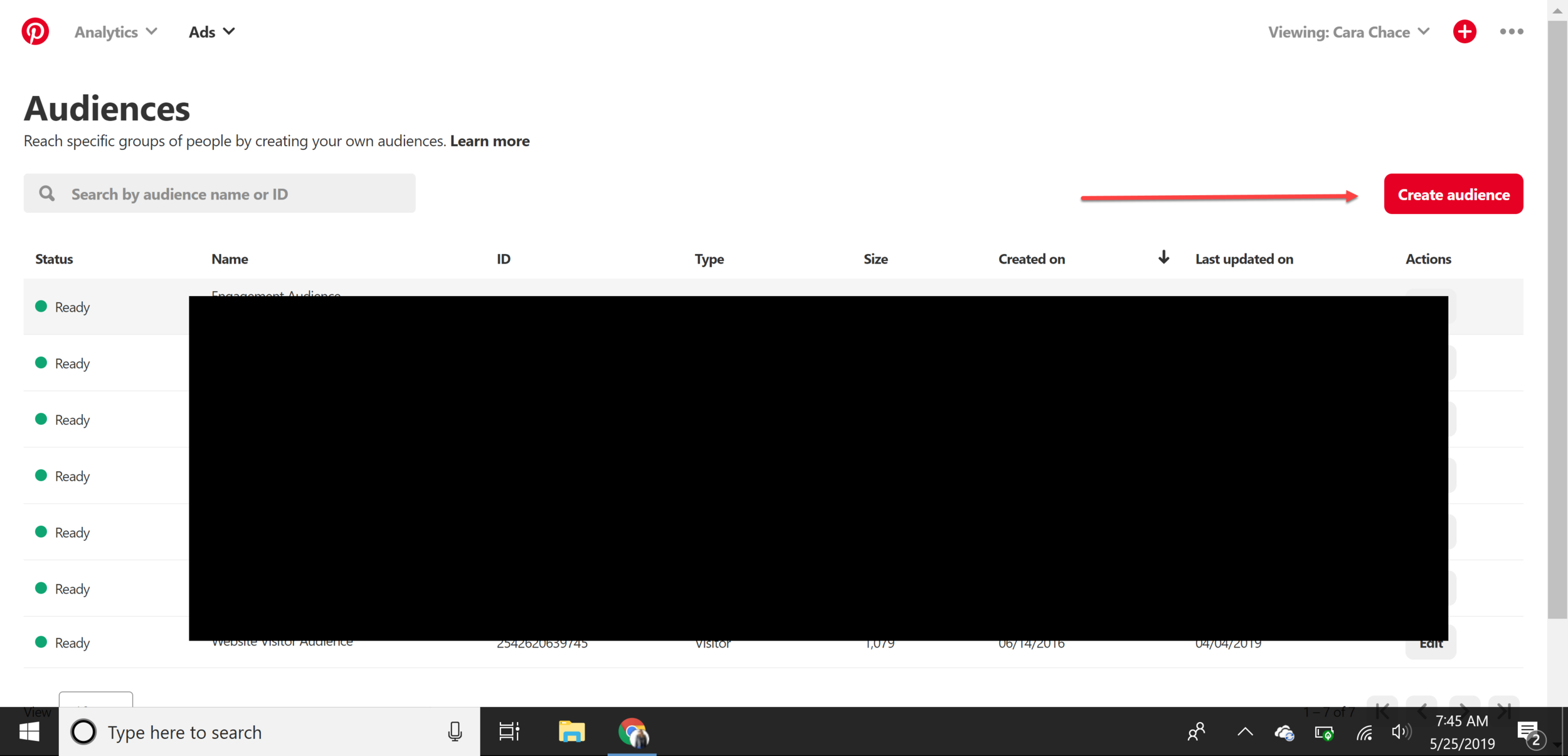1568x756 pixels.
Task: Open the three-dot more options menu
Action: (1512, 31)
